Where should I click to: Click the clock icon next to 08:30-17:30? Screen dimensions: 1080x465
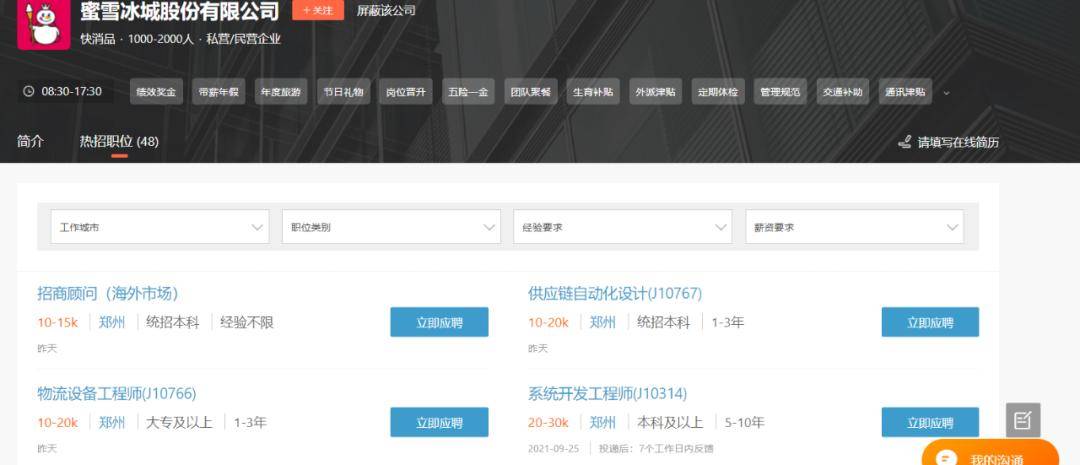click(x=28, y=91)
